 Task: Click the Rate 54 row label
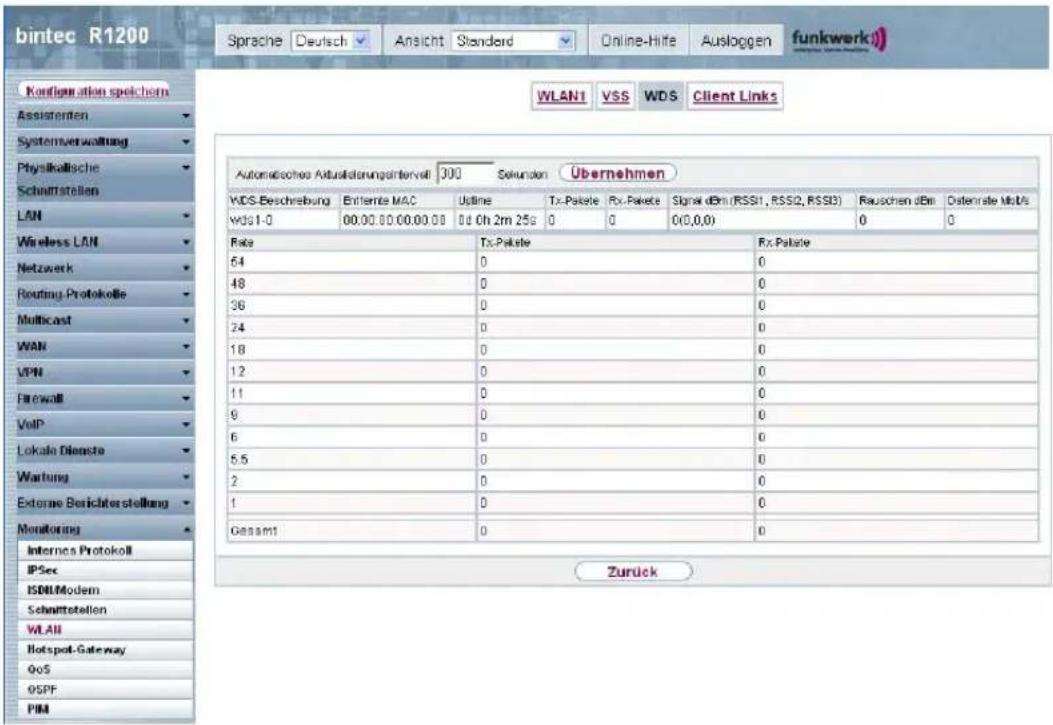(238, 262)
